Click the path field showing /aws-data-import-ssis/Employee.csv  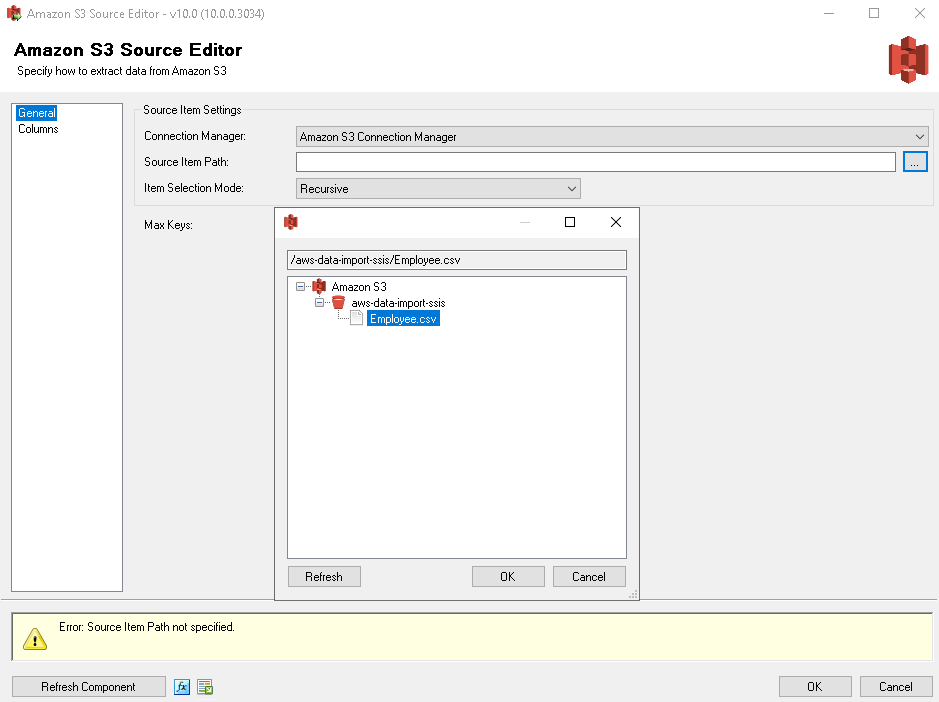(457, 260)
